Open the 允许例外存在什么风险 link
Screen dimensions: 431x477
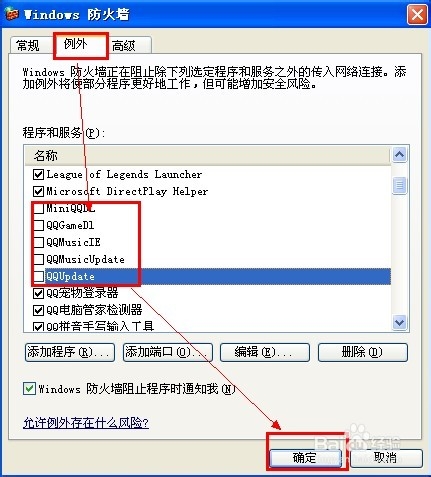tap(86, 423)
